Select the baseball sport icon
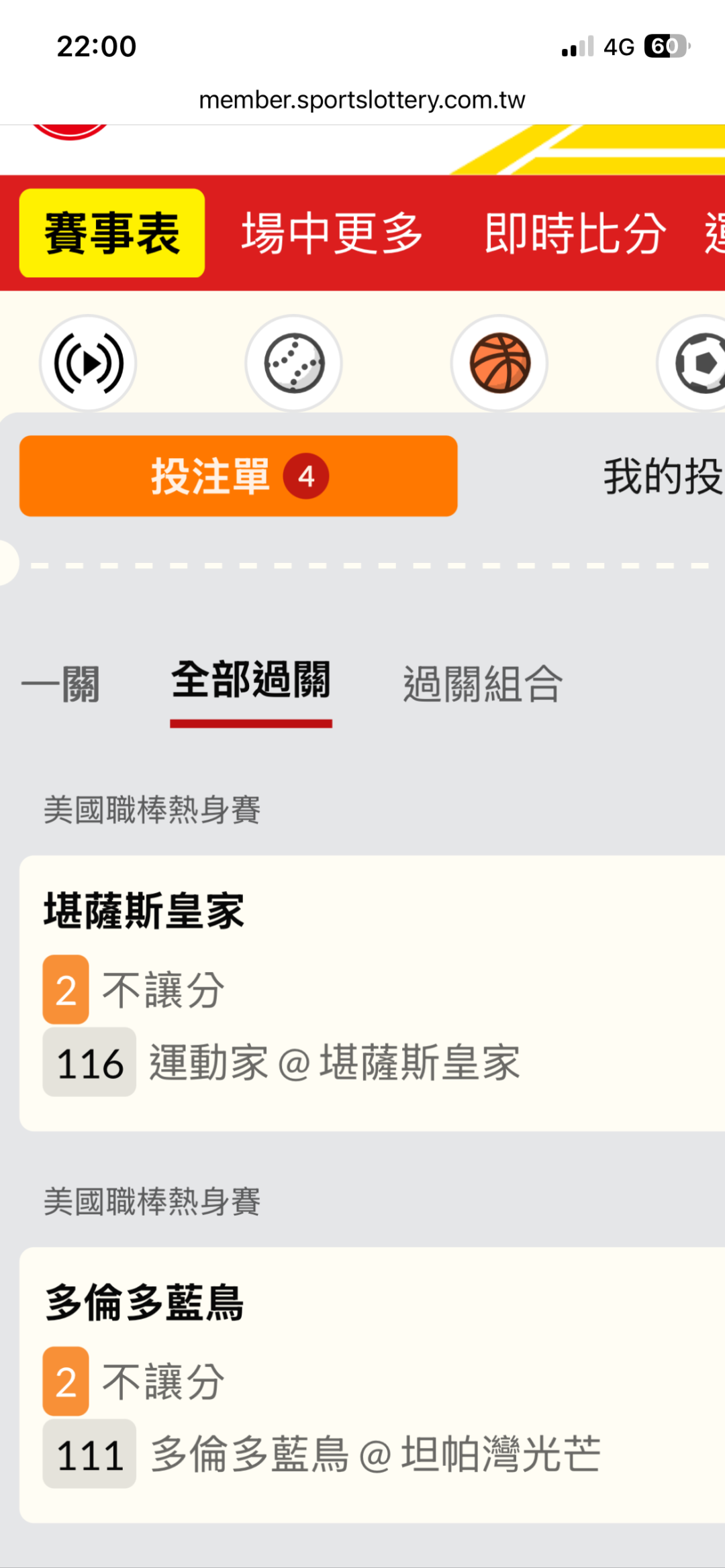The image size is (725, 1568). click(x=293, y=363)
